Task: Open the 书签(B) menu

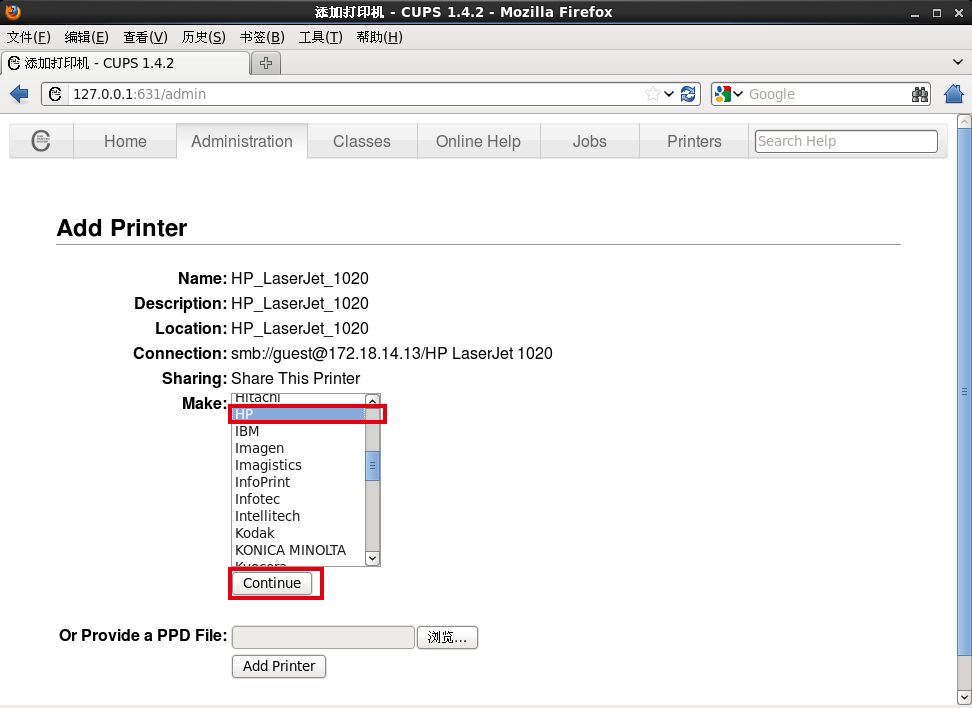Action: tap(262, 37)
